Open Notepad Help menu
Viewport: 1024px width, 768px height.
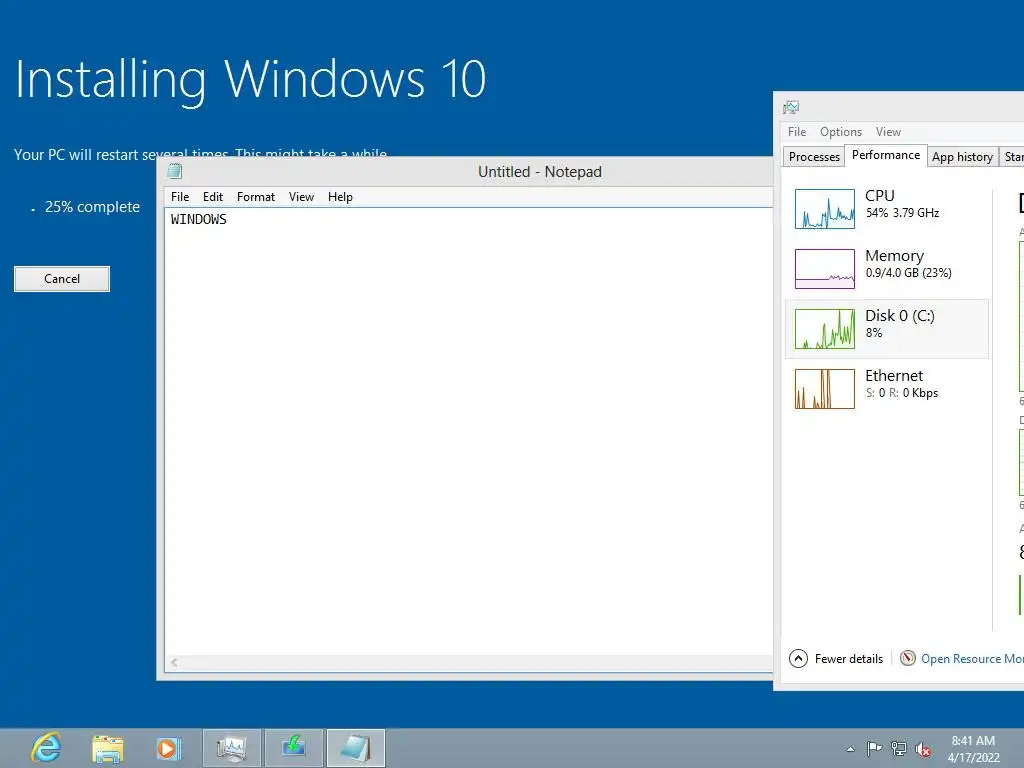340,197
